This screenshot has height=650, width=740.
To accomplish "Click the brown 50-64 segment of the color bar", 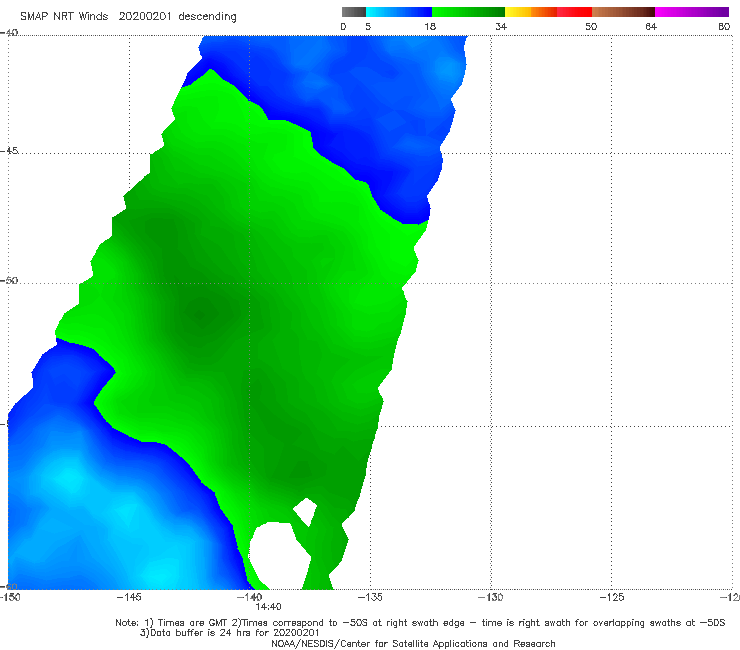I will pos(623,12).
